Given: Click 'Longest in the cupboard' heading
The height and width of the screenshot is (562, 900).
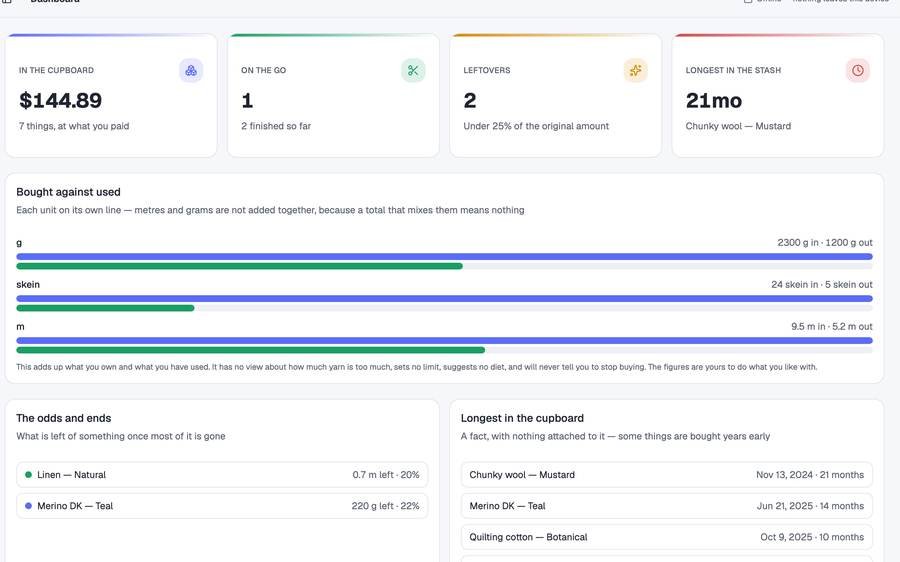Looking at the screenshot, I should click(522, 418).
